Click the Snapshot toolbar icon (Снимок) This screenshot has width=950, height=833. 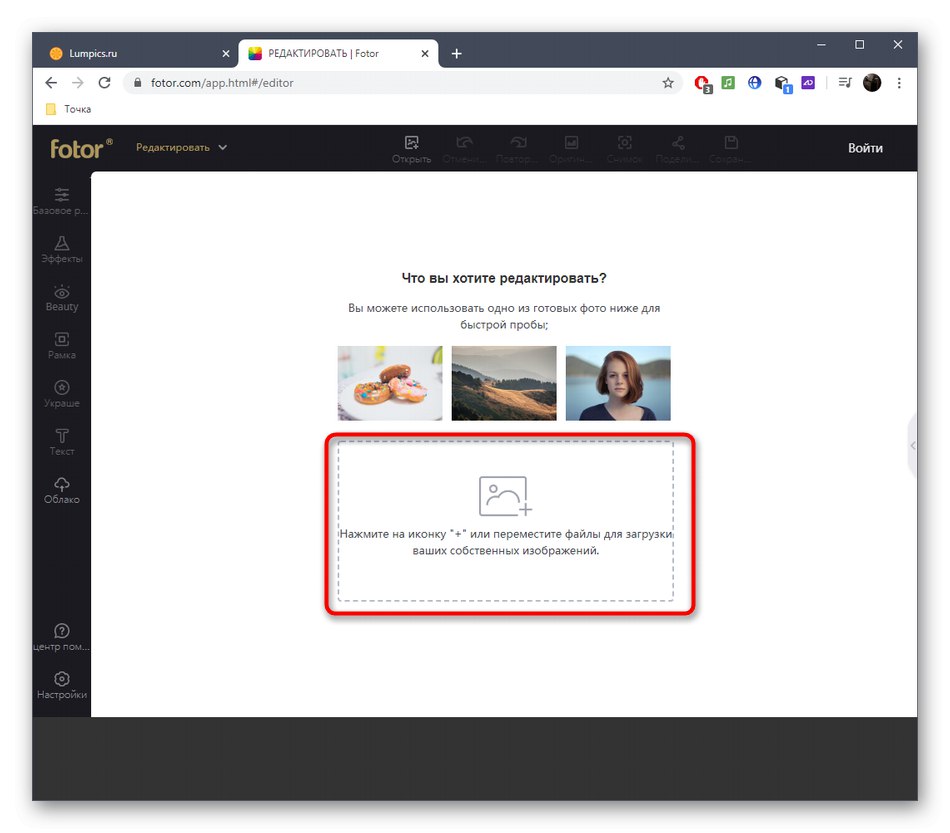[624, 149]
